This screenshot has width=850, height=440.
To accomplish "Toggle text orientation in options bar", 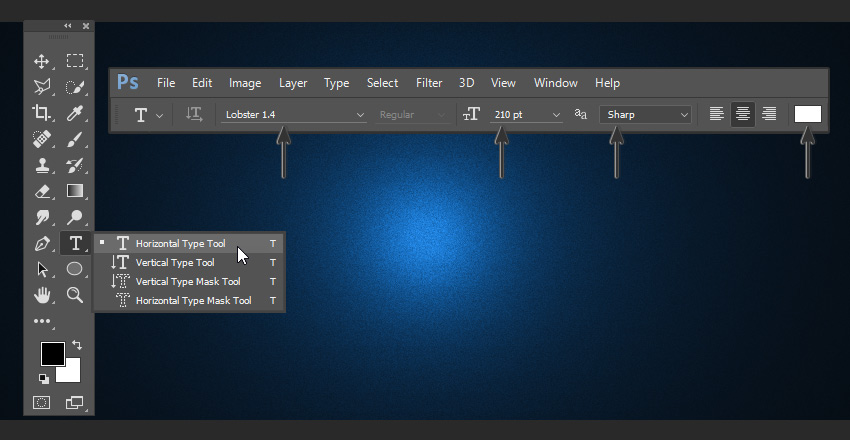I will pyautogui.click(x=195, y=115).
